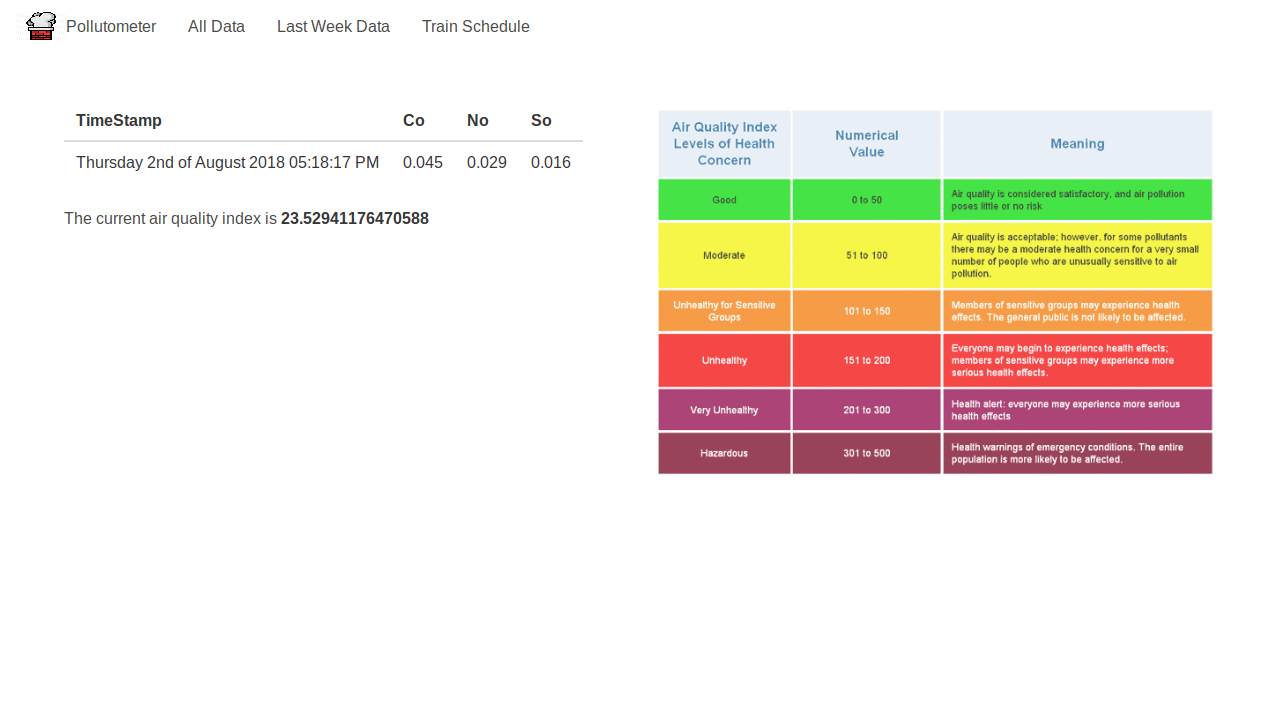Screen dimensions: 1280x720
Task: Click the purple Very Unhealthy cell
Action: pos(724,410)
